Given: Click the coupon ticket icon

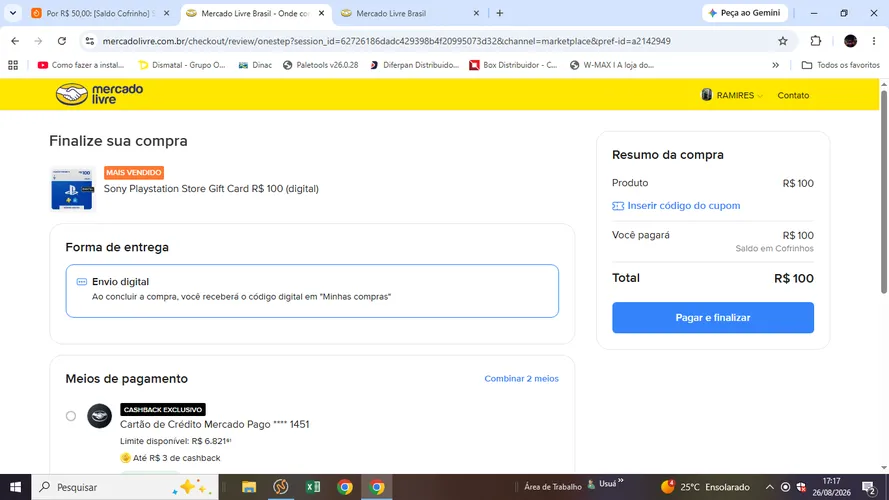Looking at the screenshot, I should [x=618, y=206].
